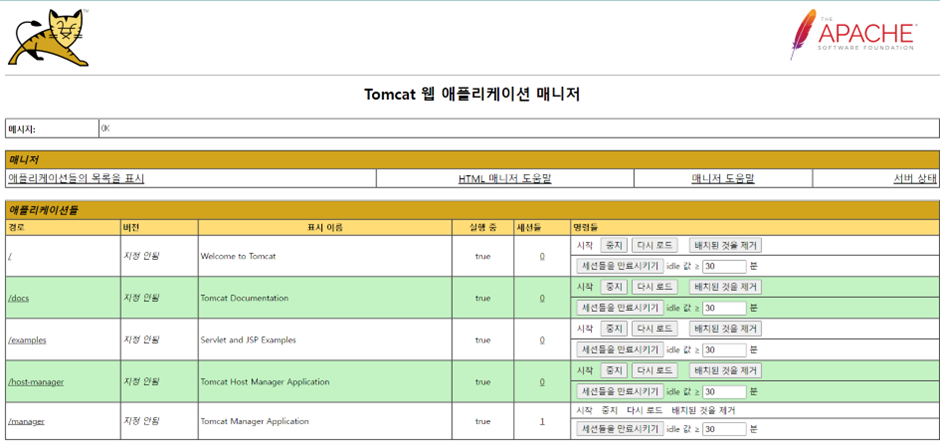Click 세션들을 만료시키기 for /manager
Viewport: 940px width, 448px height.
click(x=620, y=429)
